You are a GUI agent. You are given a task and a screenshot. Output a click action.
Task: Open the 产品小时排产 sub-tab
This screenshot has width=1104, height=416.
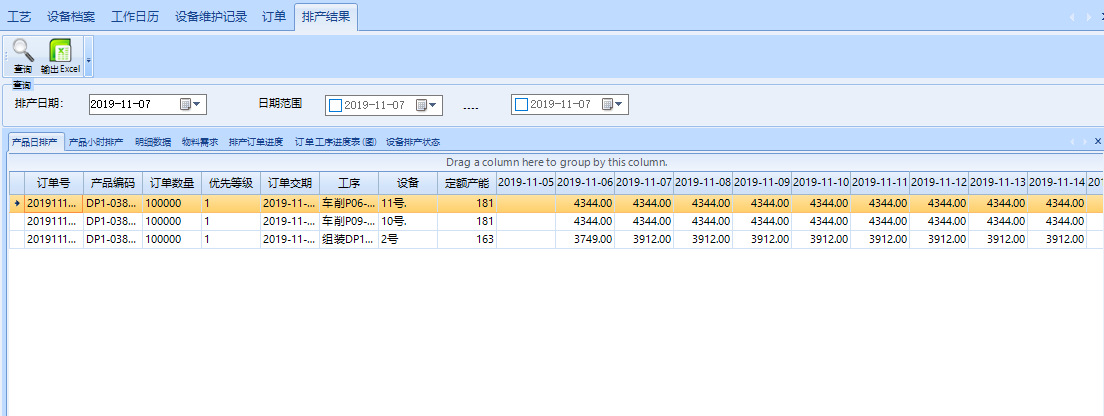(98, 142)
